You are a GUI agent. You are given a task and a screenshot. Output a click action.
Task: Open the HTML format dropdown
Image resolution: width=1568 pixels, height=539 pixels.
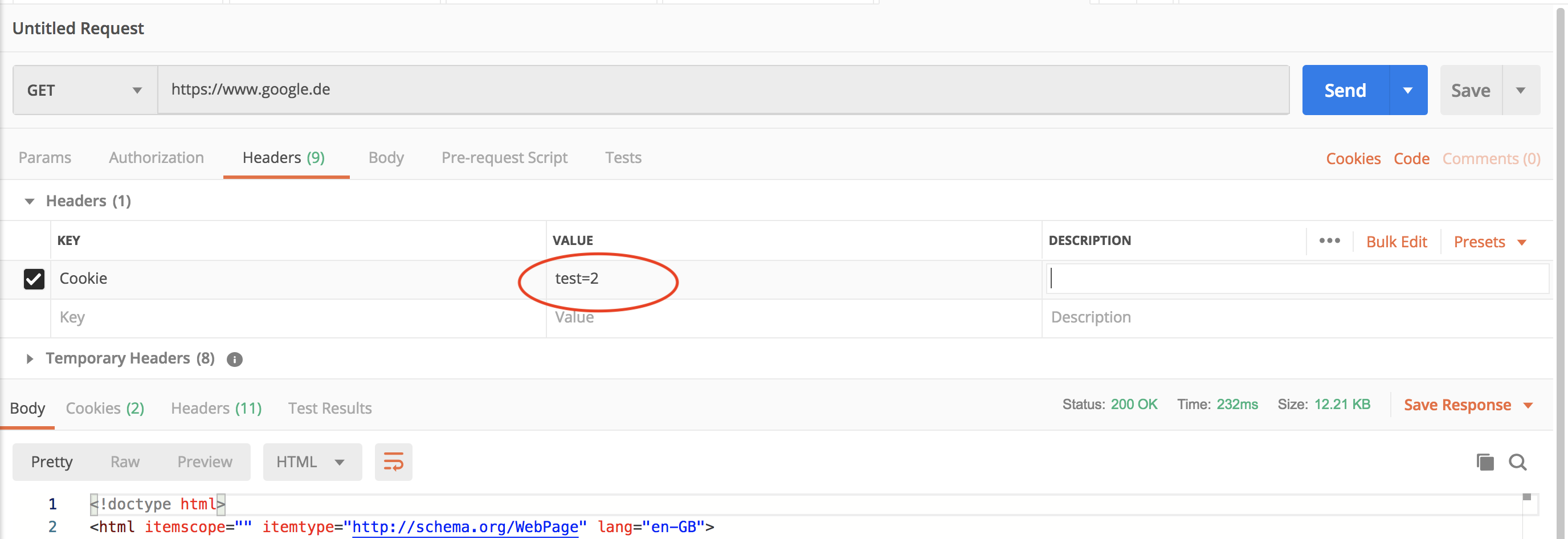(312, 462)
